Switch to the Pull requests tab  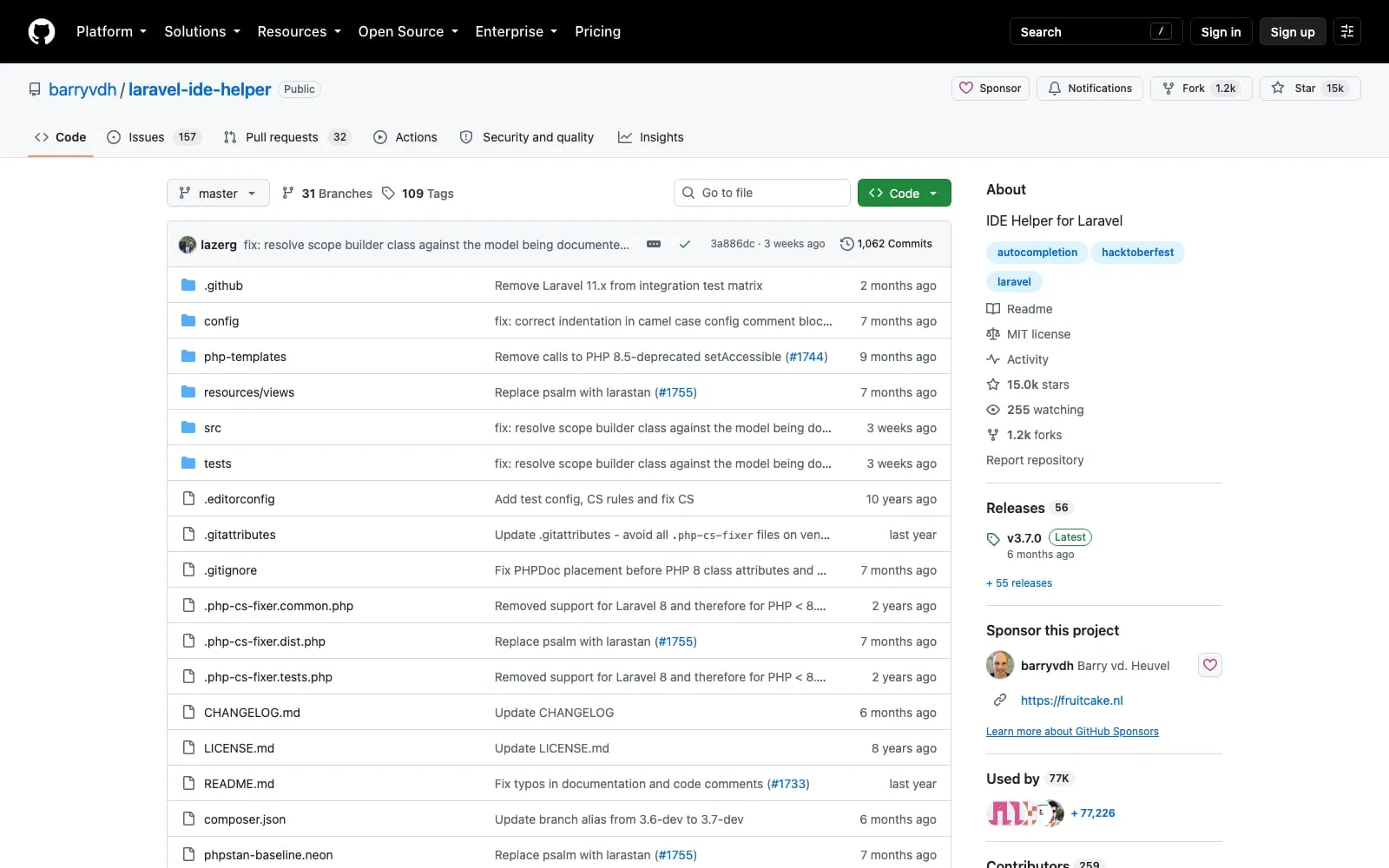point(286,137)
